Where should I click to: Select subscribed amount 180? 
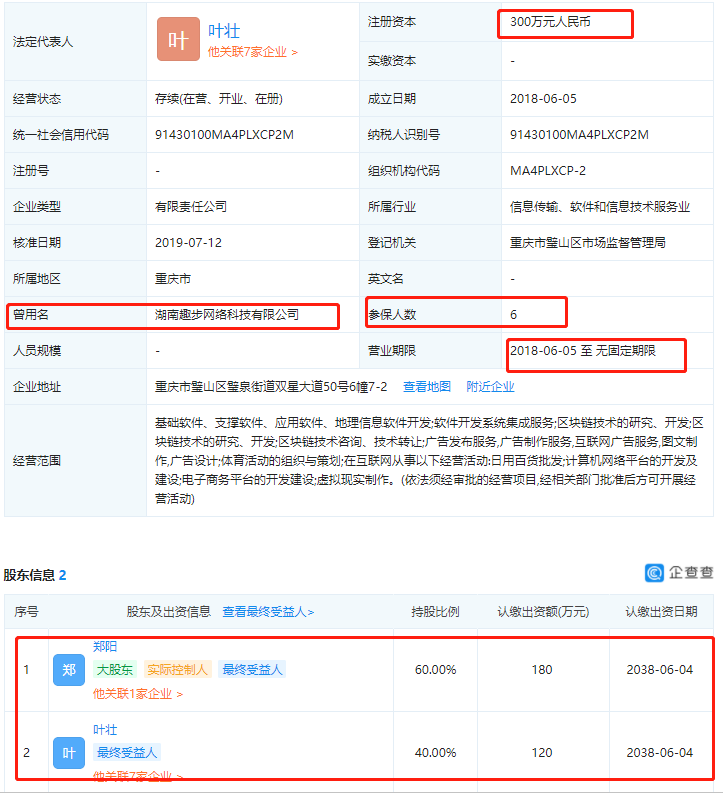(542, 670)
